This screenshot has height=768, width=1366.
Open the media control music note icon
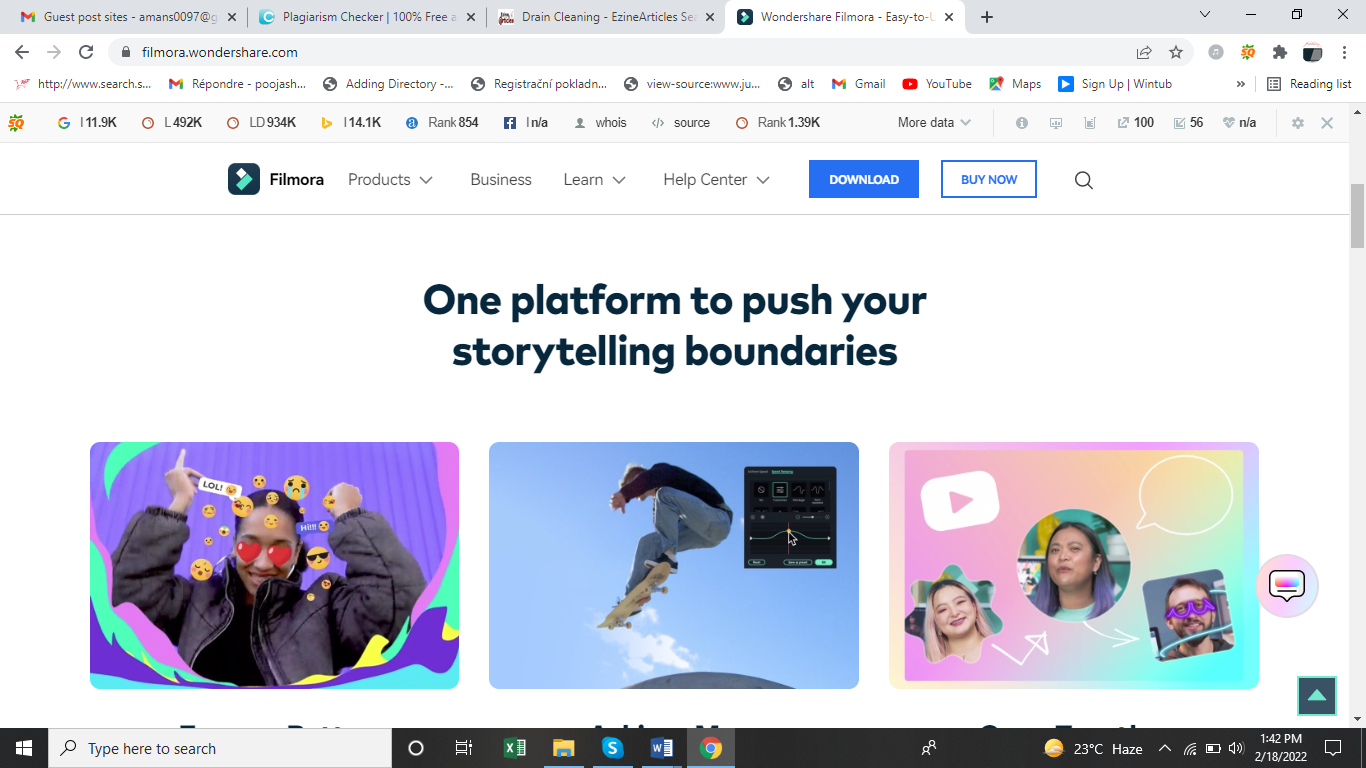click(x=1216, y=52)
